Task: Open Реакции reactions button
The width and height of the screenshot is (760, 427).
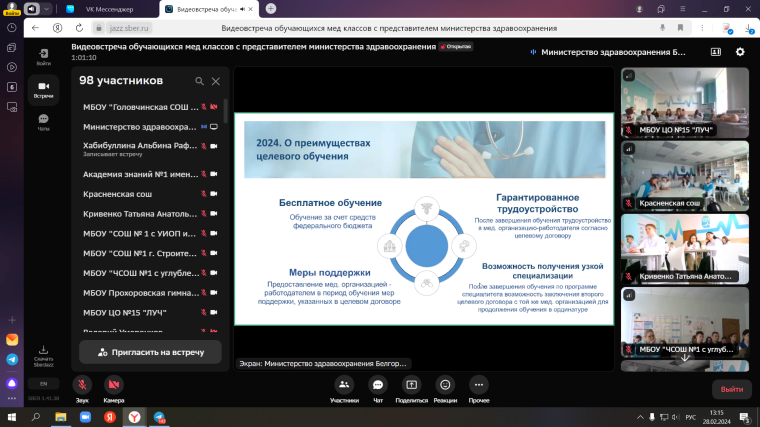Action: coord(445,385)
